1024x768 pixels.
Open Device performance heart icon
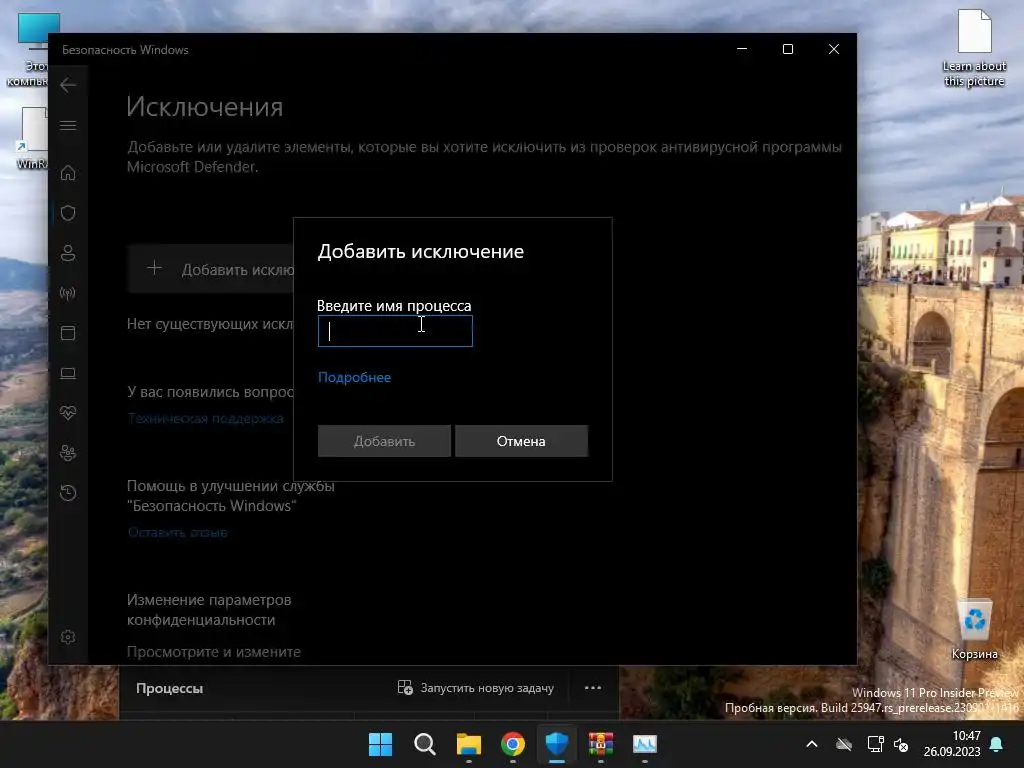(68, 413)
